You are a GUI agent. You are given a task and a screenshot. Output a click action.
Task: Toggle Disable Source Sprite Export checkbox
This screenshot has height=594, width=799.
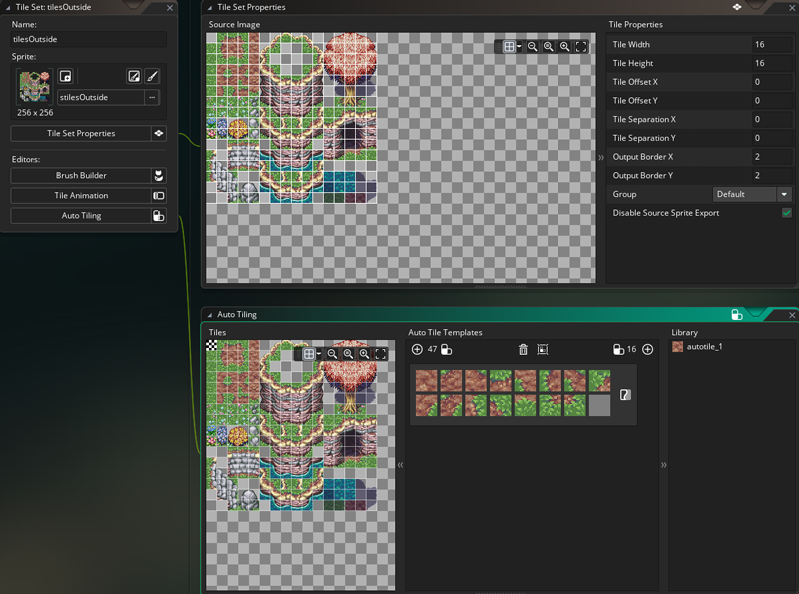[x=786, y=213]
